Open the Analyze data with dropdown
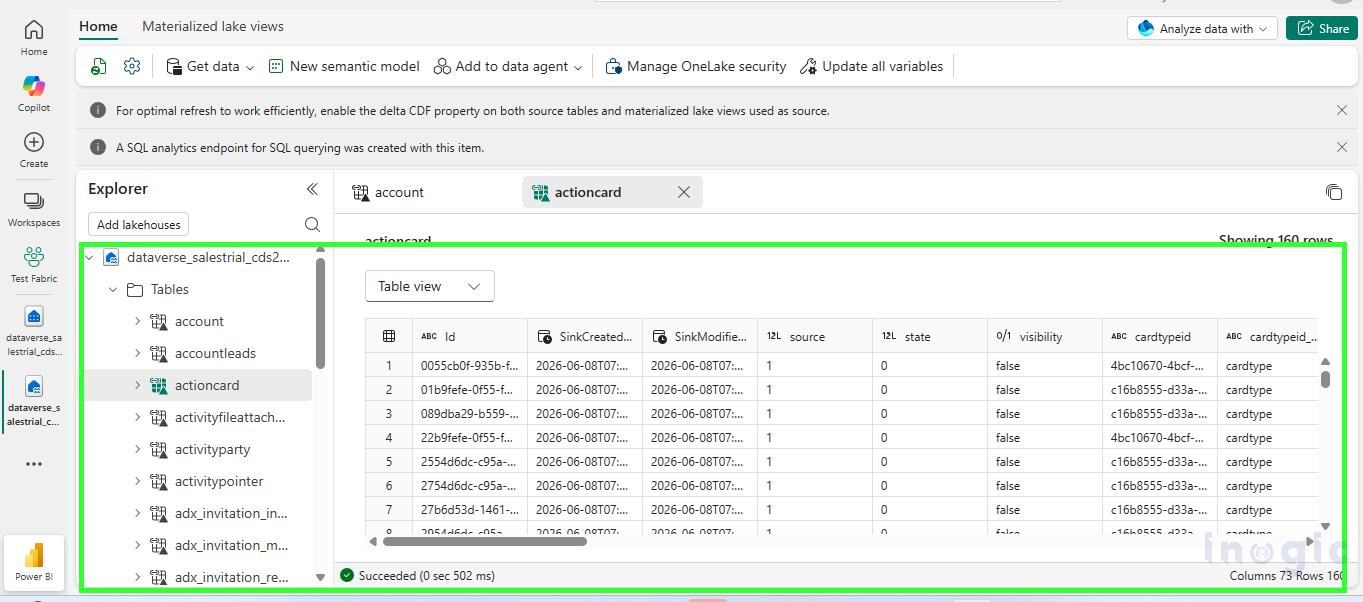 1202,28
